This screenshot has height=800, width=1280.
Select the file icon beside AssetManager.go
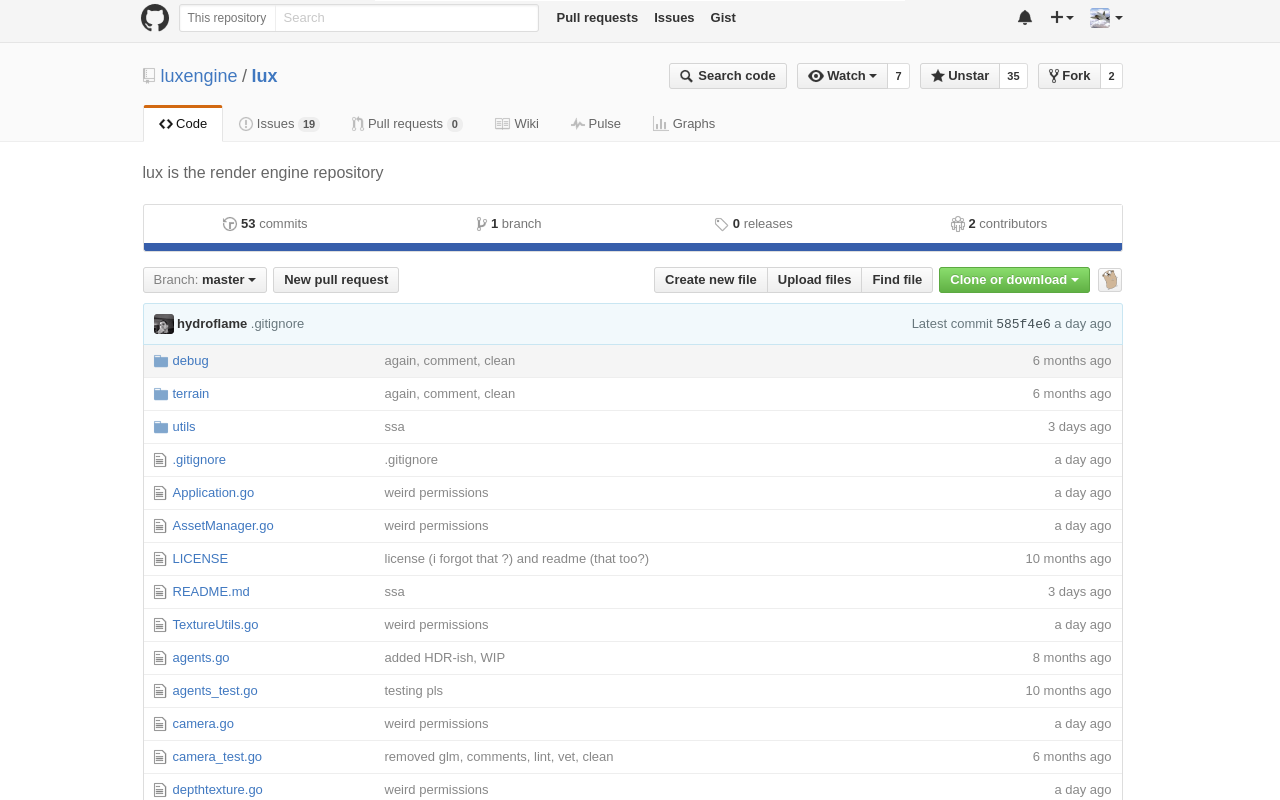click(160, 526)
